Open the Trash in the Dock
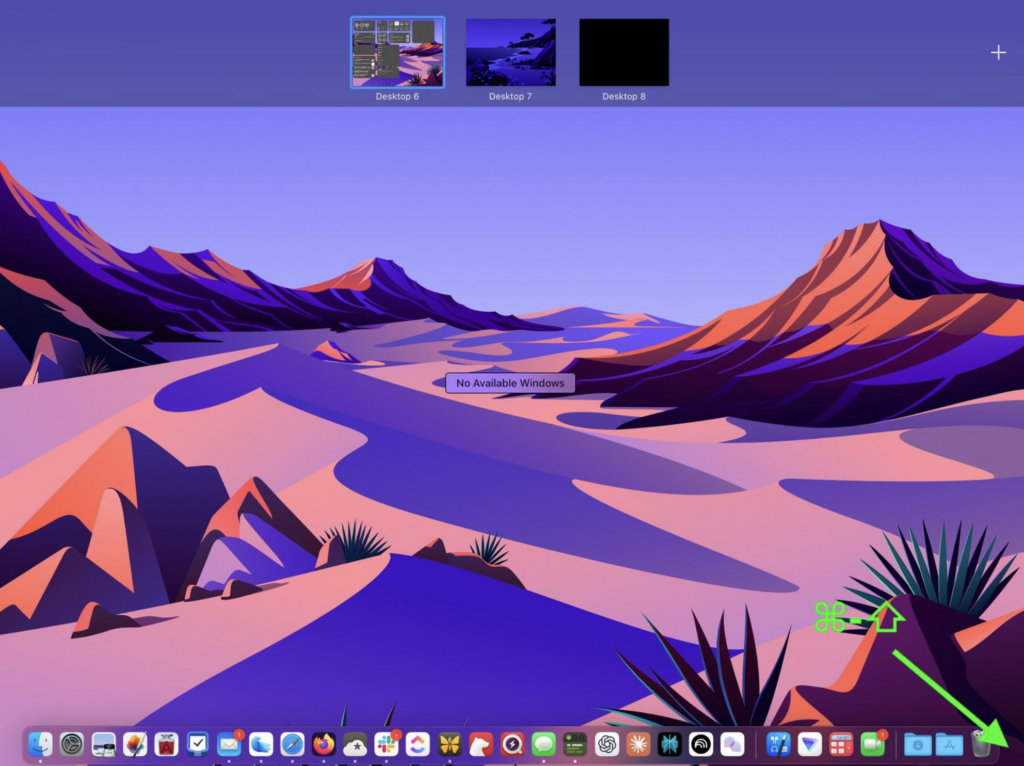The image size is (1024, 766). 982,744
